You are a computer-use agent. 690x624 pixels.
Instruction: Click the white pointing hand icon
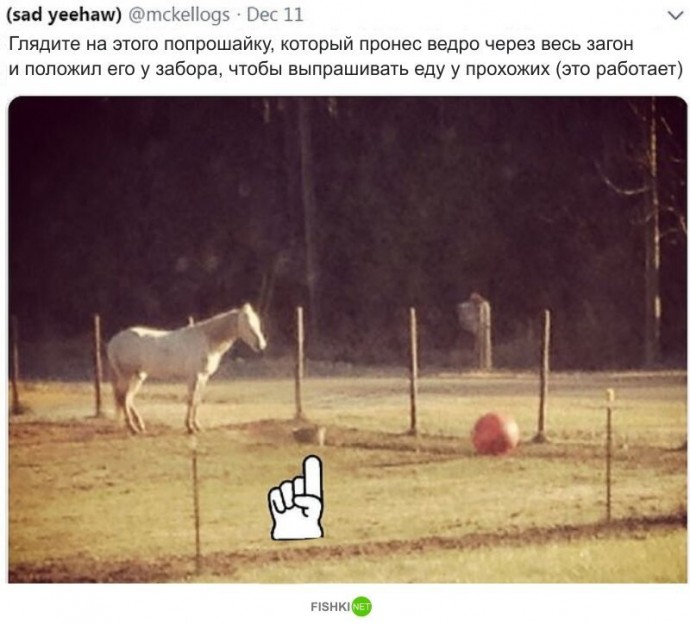coord(297,498)
